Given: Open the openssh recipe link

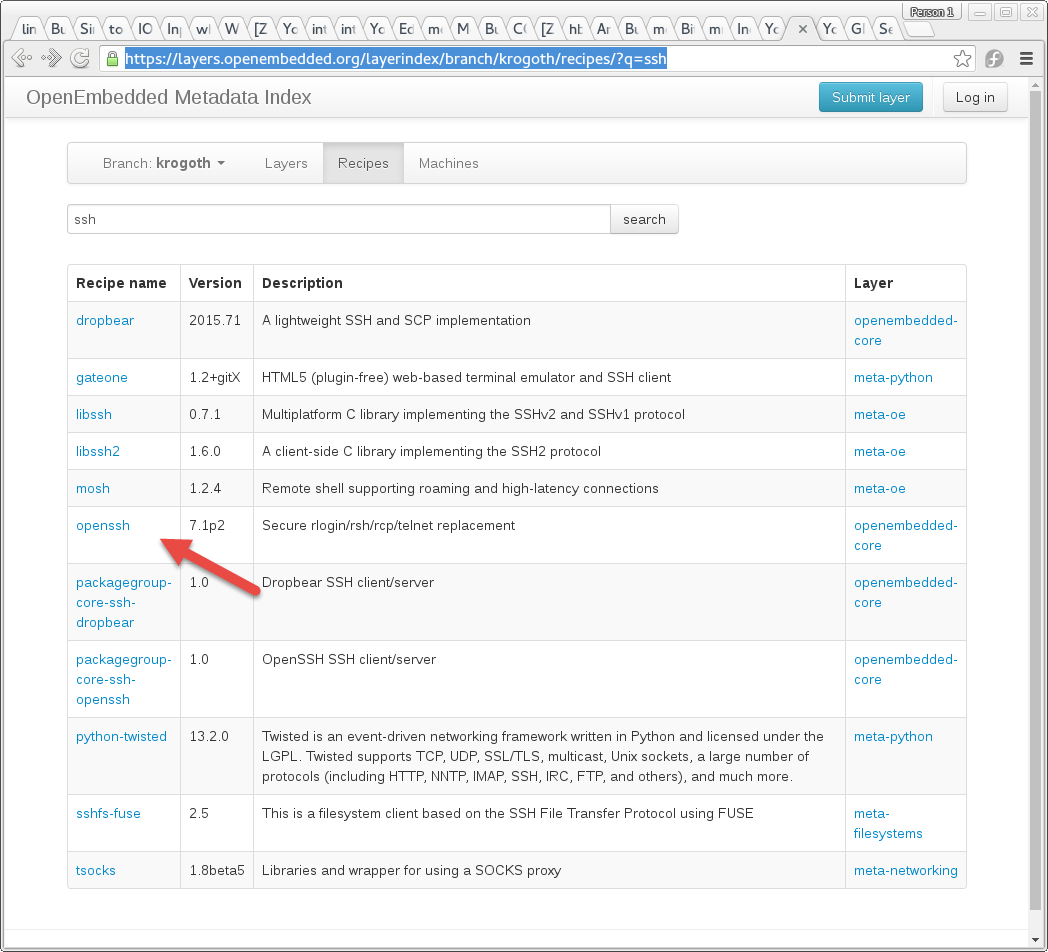Looking at the screenshot, I should (103, 525).
